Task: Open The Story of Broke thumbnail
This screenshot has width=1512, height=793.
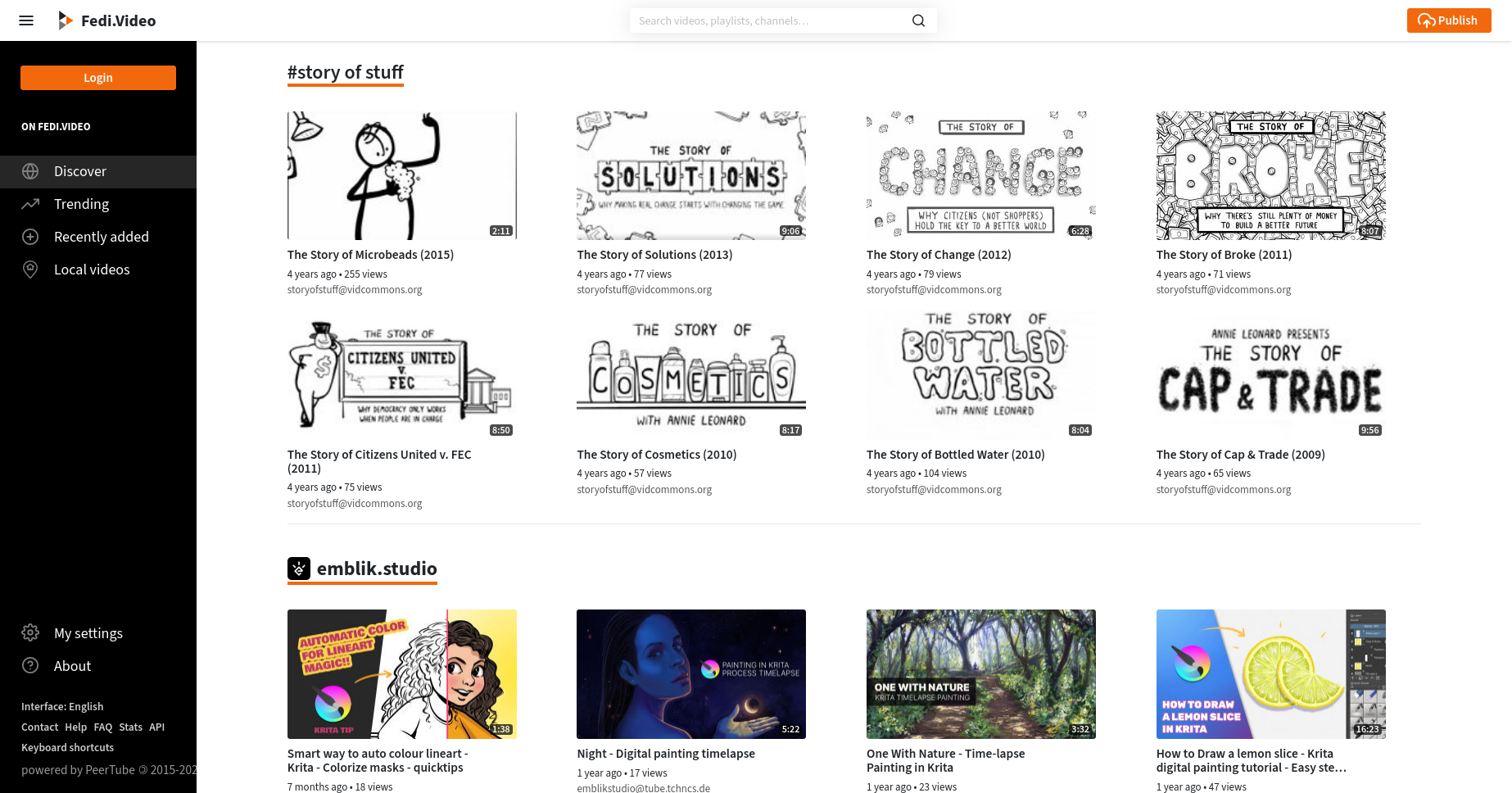Action: 1271,175
